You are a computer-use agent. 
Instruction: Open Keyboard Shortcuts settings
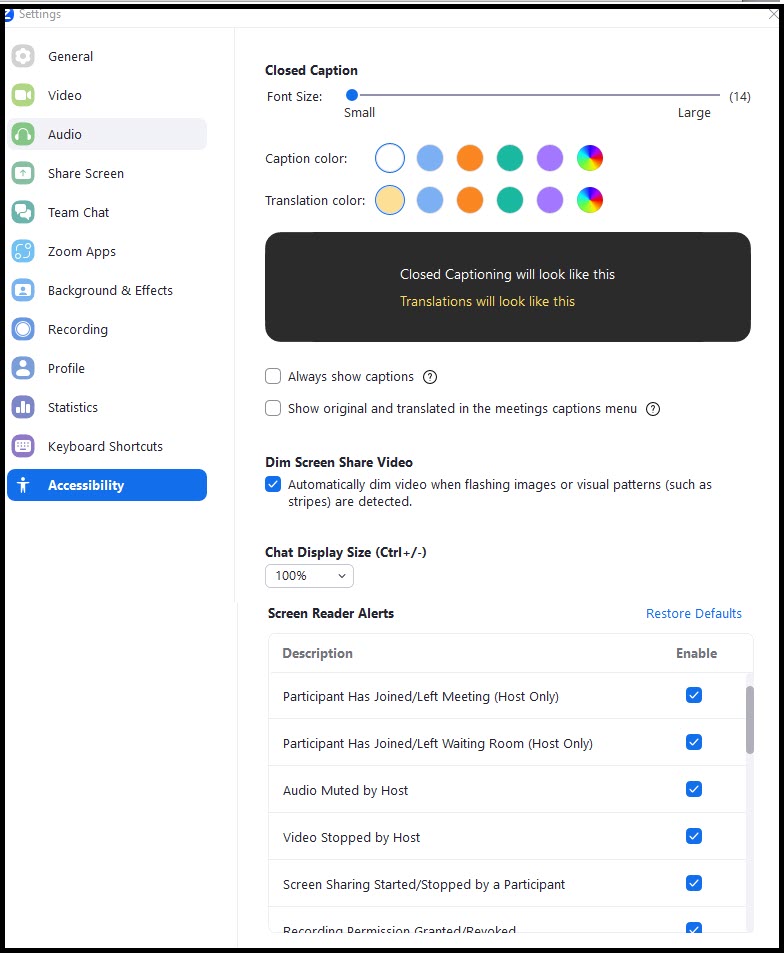107,446
